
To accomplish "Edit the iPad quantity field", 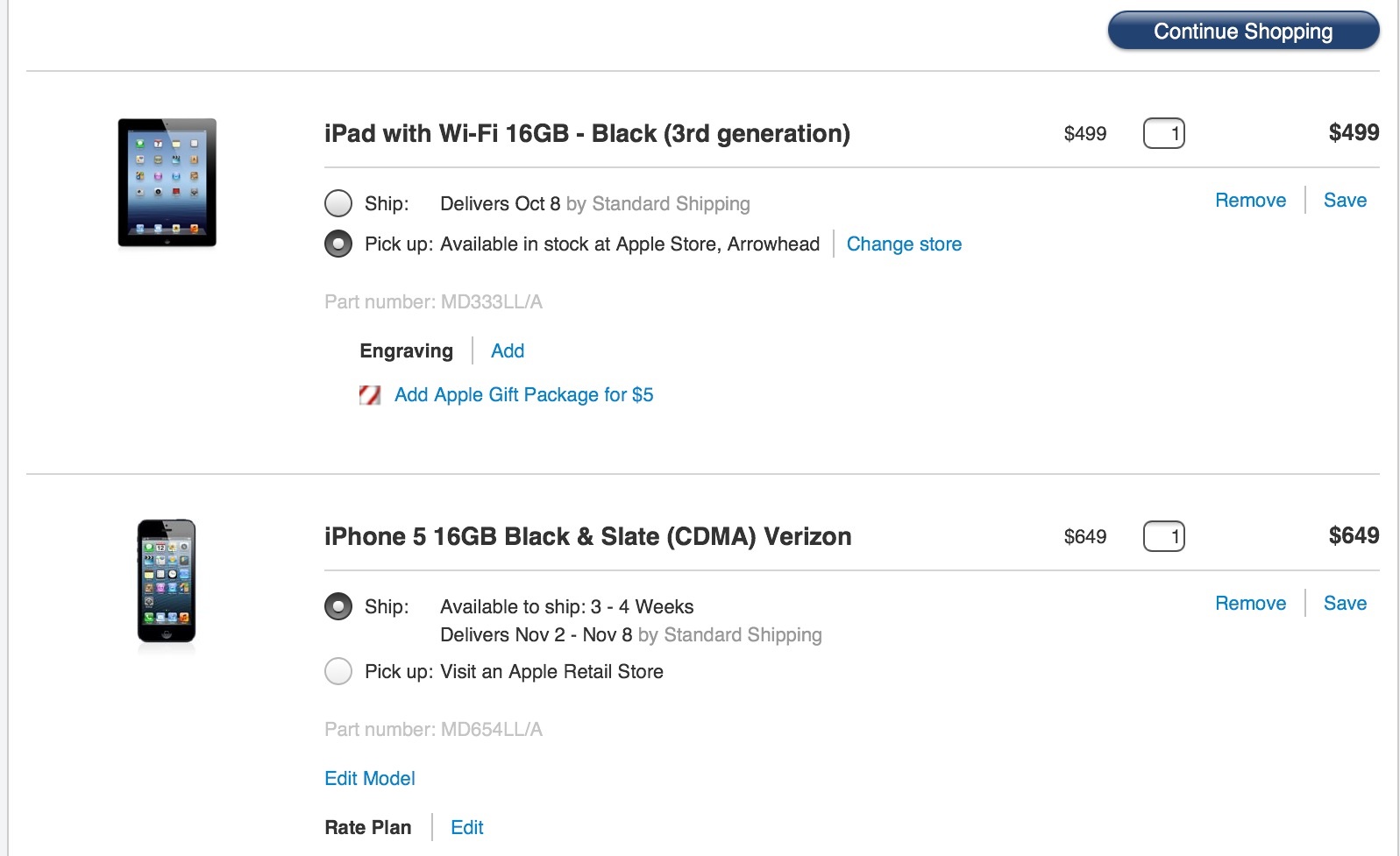I will point(1164,133).
